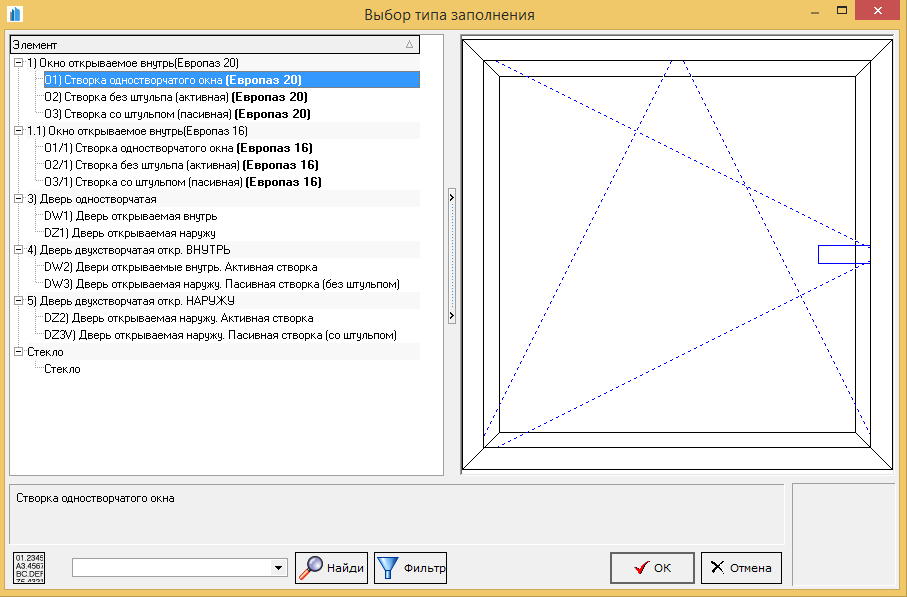Screen dimensions: 907x597
Task: Select 'DW3) Дверь открываемая наружу. Пасивная створка'
Action: click(x=222, y=284)
